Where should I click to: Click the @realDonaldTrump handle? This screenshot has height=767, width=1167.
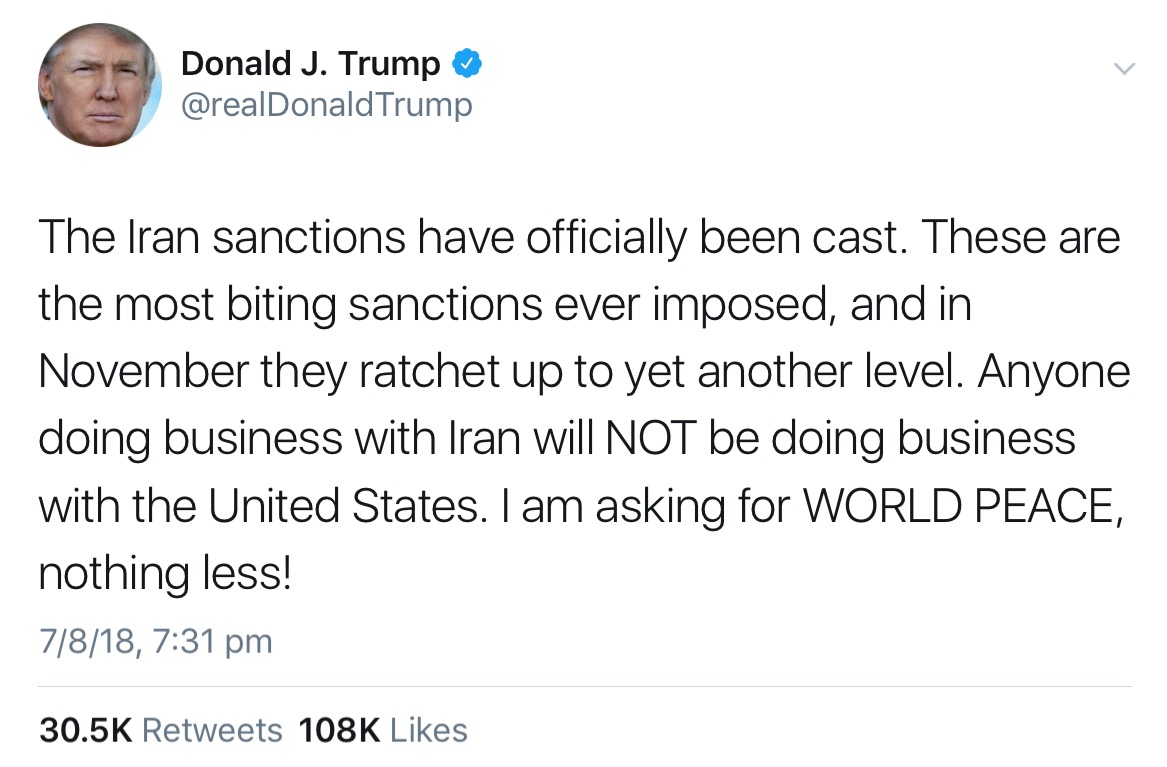click(326, 104)
